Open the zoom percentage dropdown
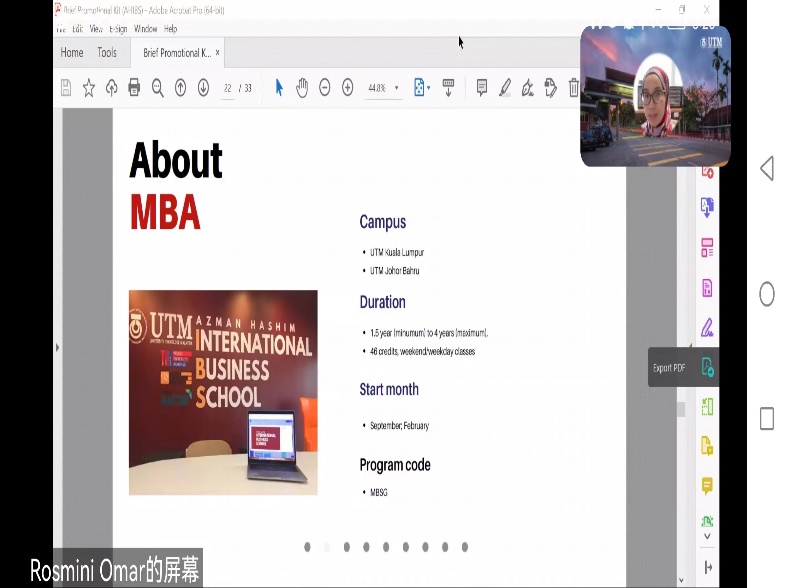 tap(396, 88)
